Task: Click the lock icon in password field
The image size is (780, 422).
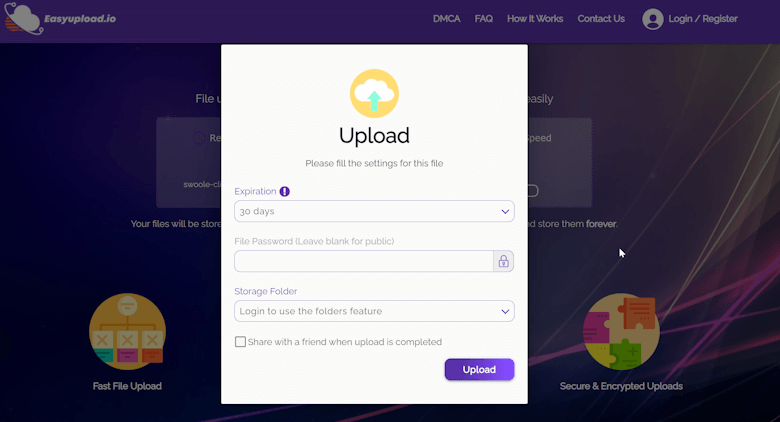Action: (503, 261)
